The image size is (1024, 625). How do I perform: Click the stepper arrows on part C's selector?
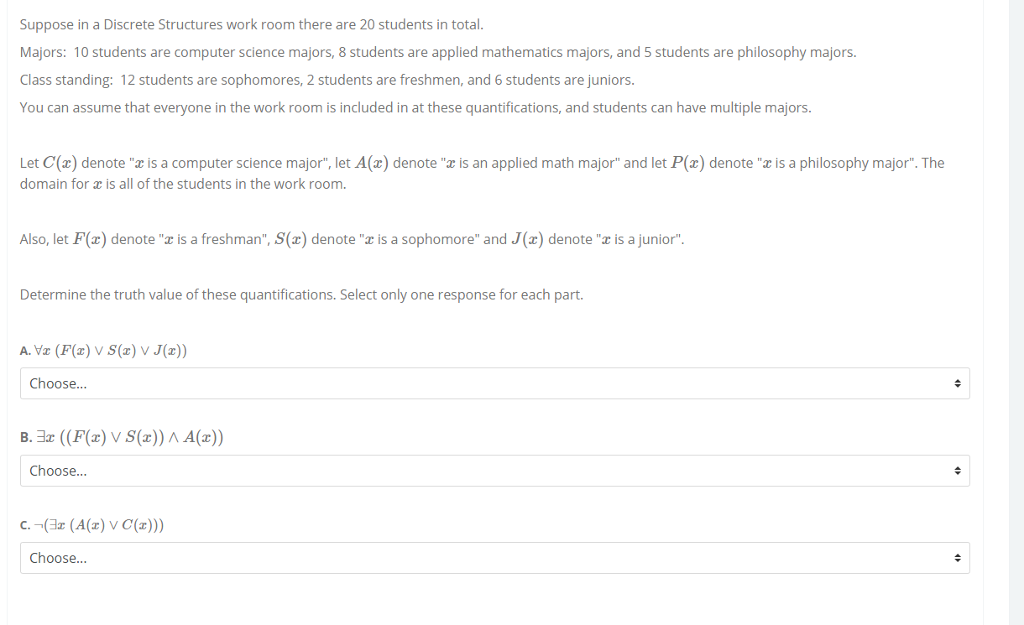click(x=957, y=557)
